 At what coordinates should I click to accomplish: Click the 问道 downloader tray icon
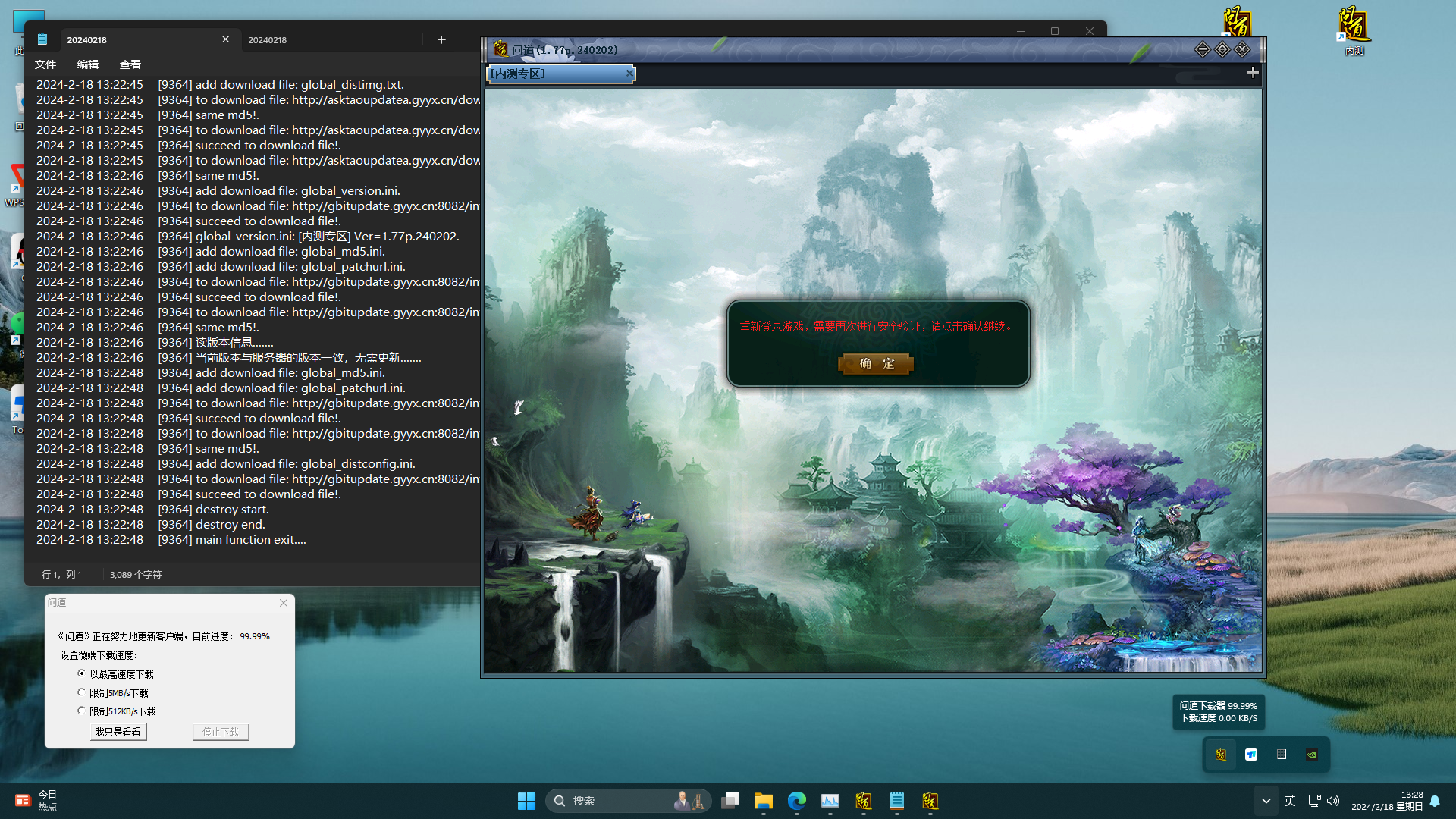point(1221,755)
